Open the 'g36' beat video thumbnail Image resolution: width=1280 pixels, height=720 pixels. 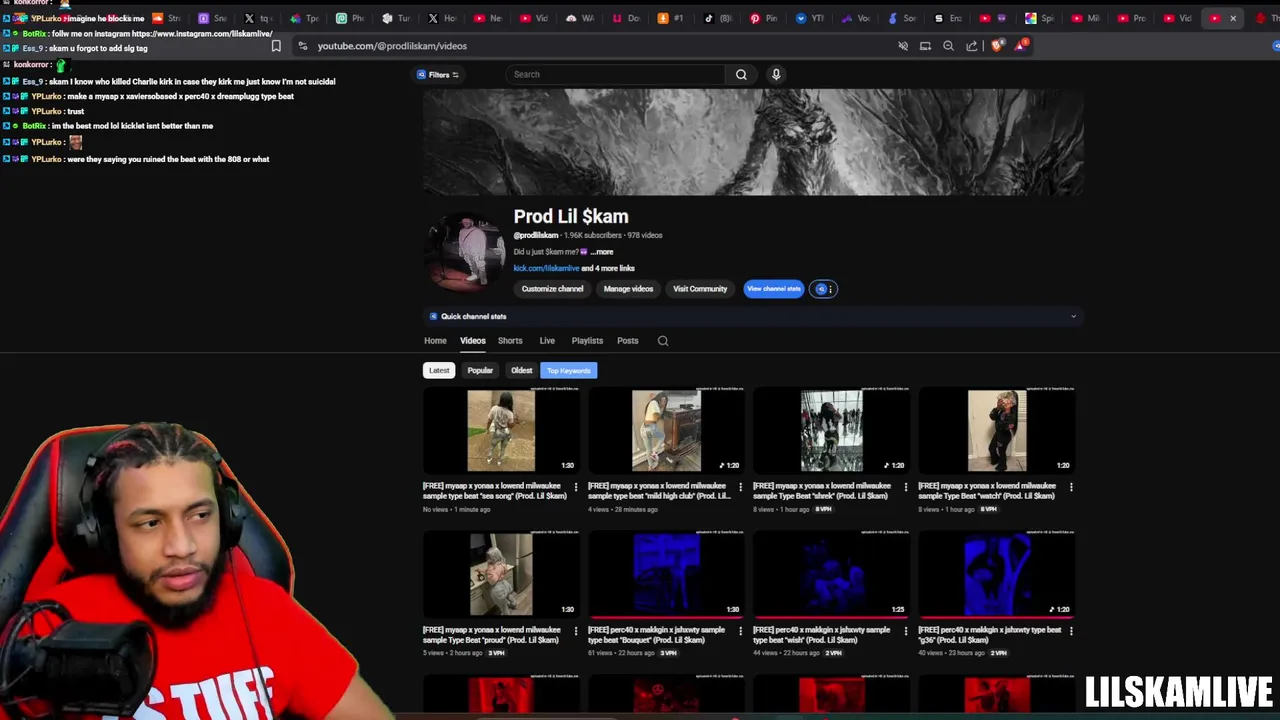pyautogui.click(x=996, y=574)
